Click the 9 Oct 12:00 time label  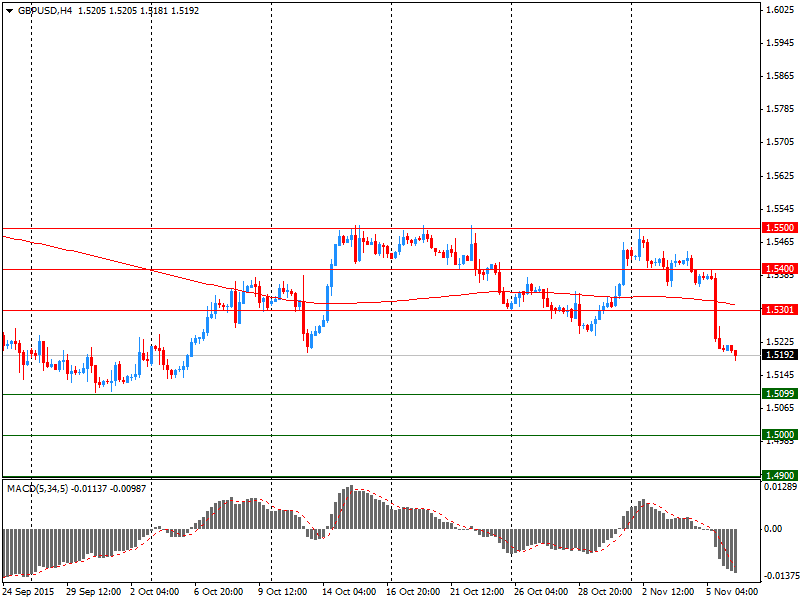283,592
